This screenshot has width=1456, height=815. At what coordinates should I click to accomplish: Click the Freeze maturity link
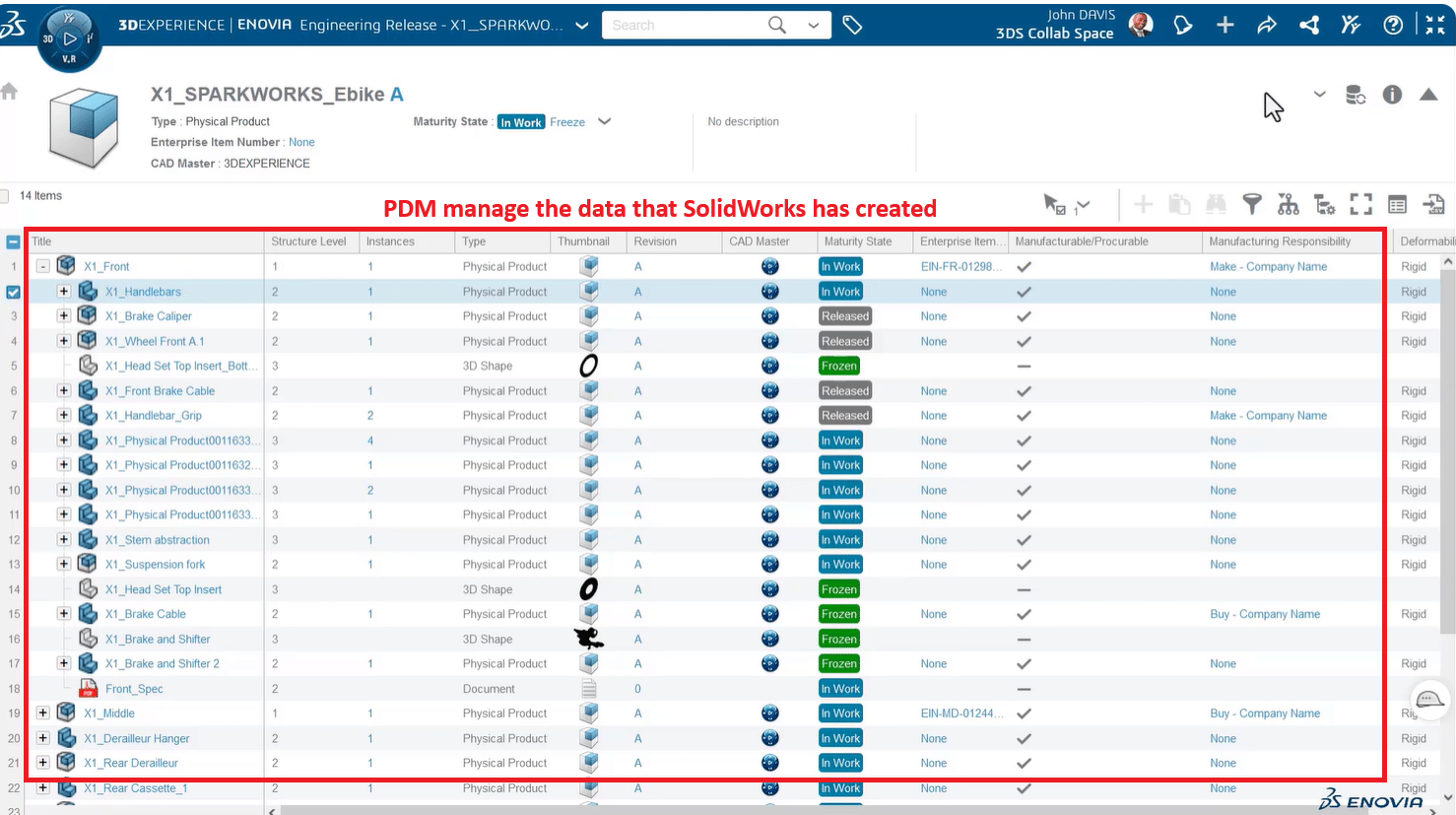click(x=567, y=122)
